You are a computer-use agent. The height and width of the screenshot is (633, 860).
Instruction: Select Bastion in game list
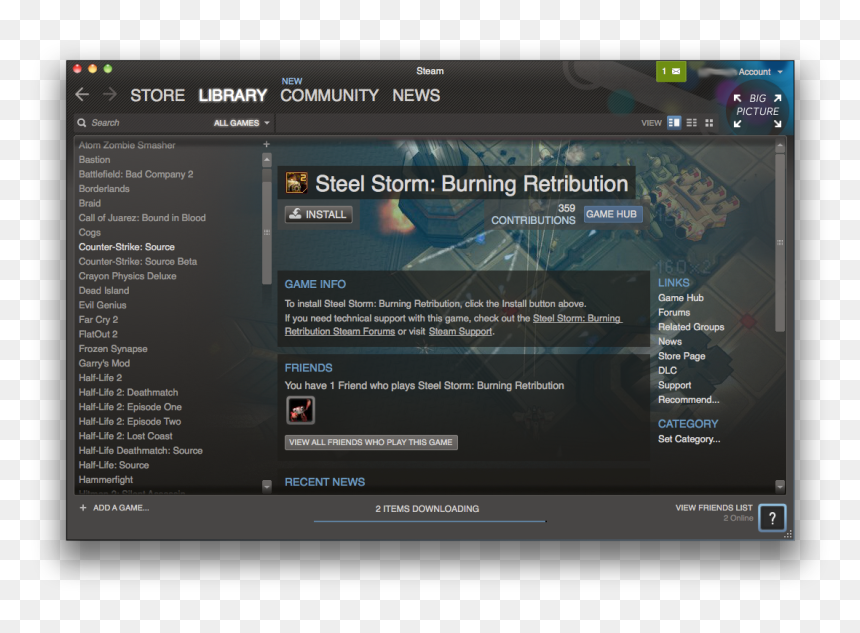[94, 160]
